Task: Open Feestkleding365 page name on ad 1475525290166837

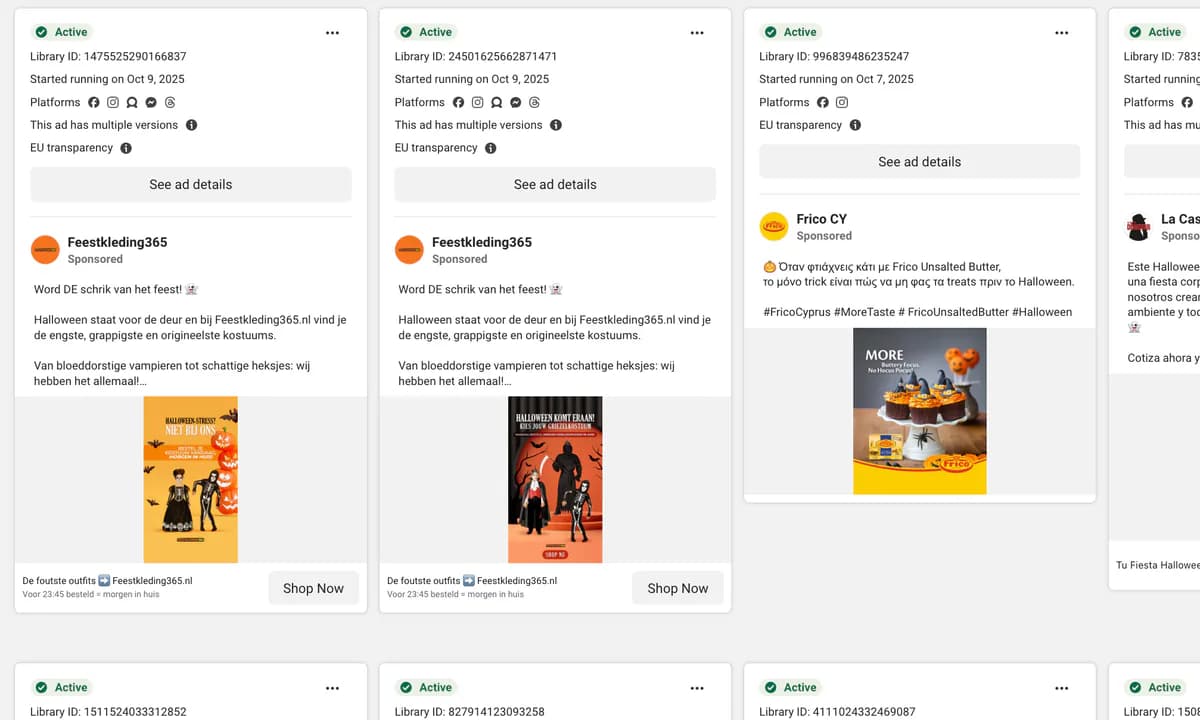Action: [117, 242]
